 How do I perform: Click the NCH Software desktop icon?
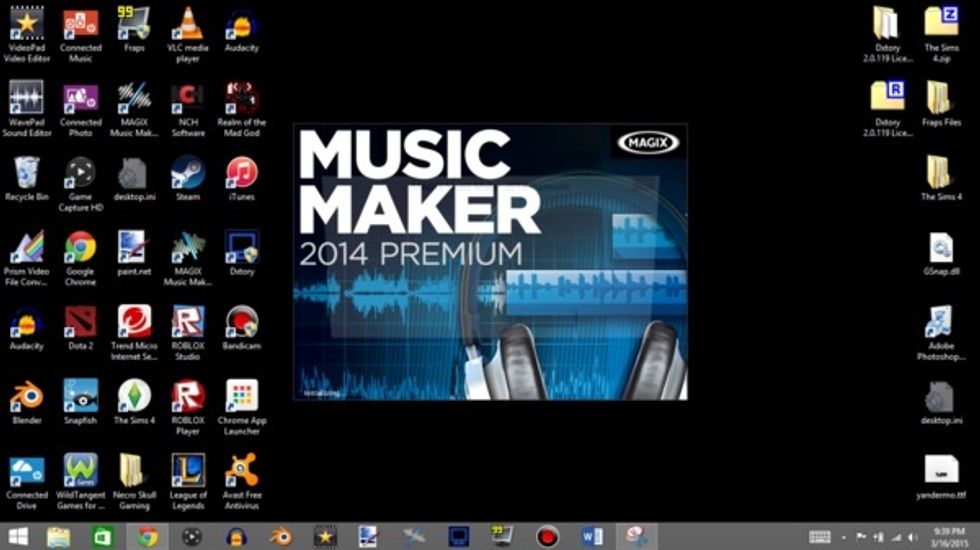tap(188, 109)
